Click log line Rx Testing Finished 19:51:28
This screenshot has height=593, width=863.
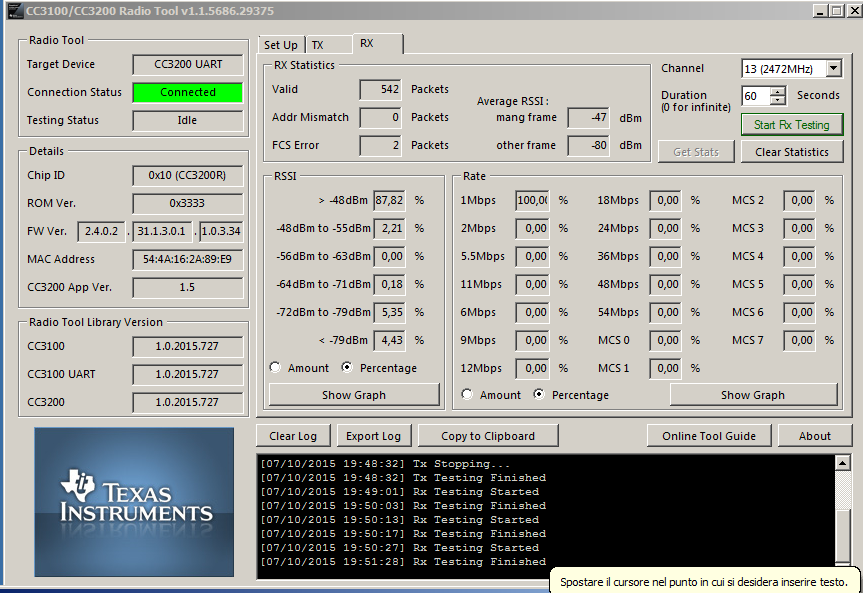[403, 562]
